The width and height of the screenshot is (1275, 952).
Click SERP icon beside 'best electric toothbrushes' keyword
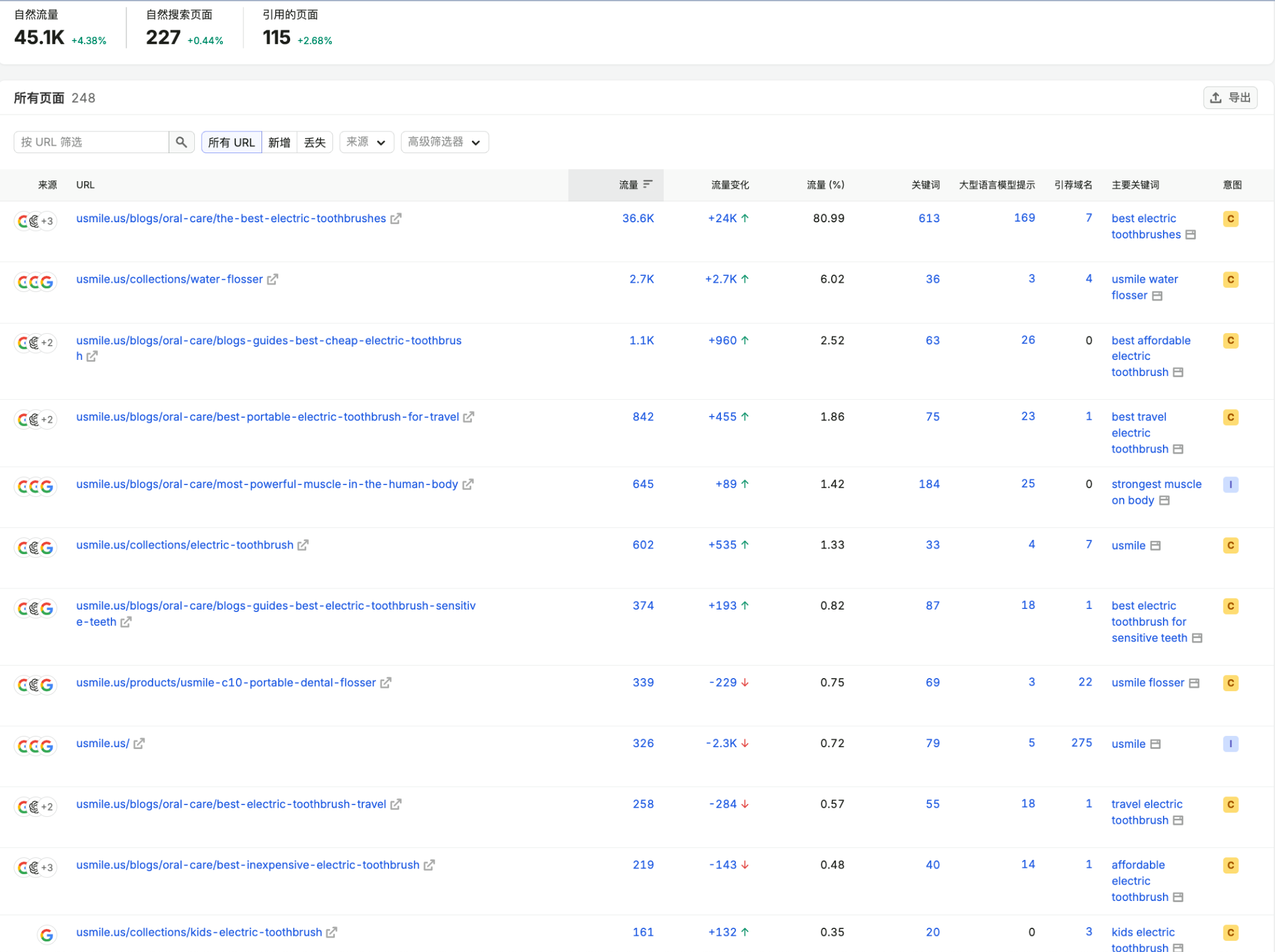click(x=1190, y=235)
